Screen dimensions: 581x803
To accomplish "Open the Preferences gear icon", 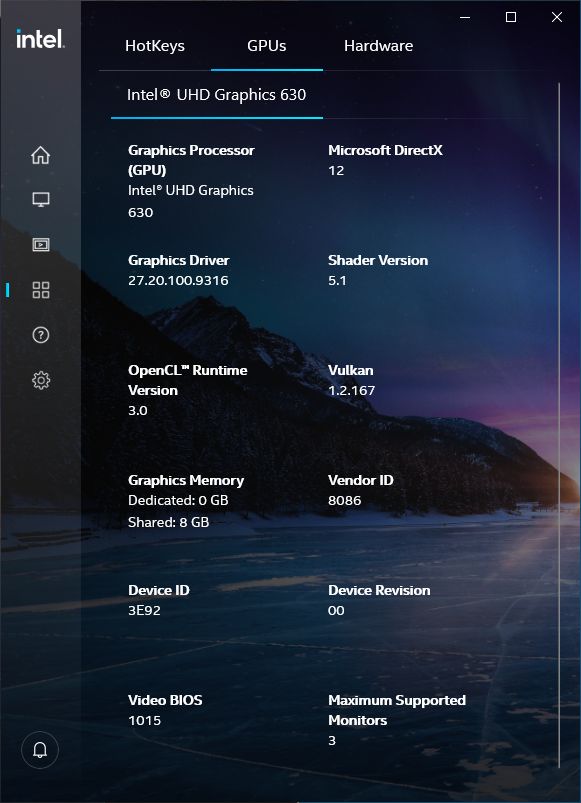I will click(40, 380).
